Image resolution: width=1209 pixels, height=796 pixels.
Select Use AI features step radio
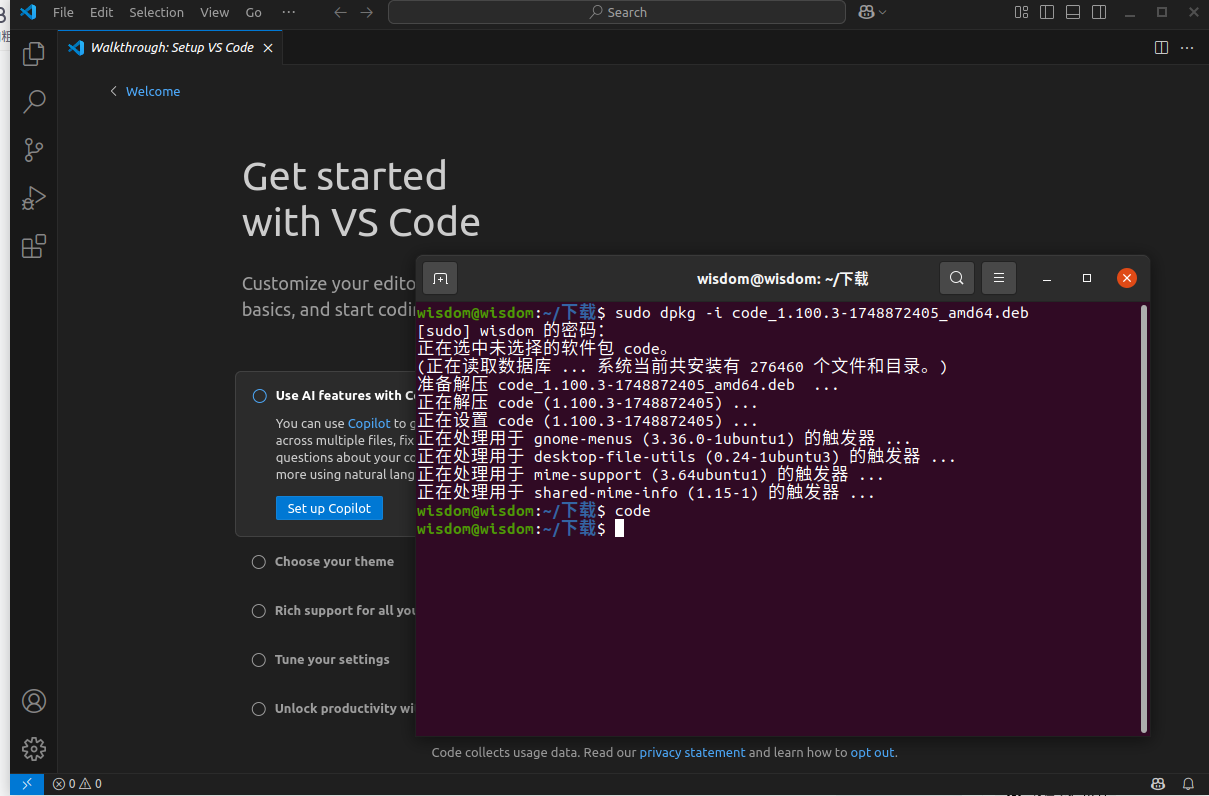coord(260,395)
